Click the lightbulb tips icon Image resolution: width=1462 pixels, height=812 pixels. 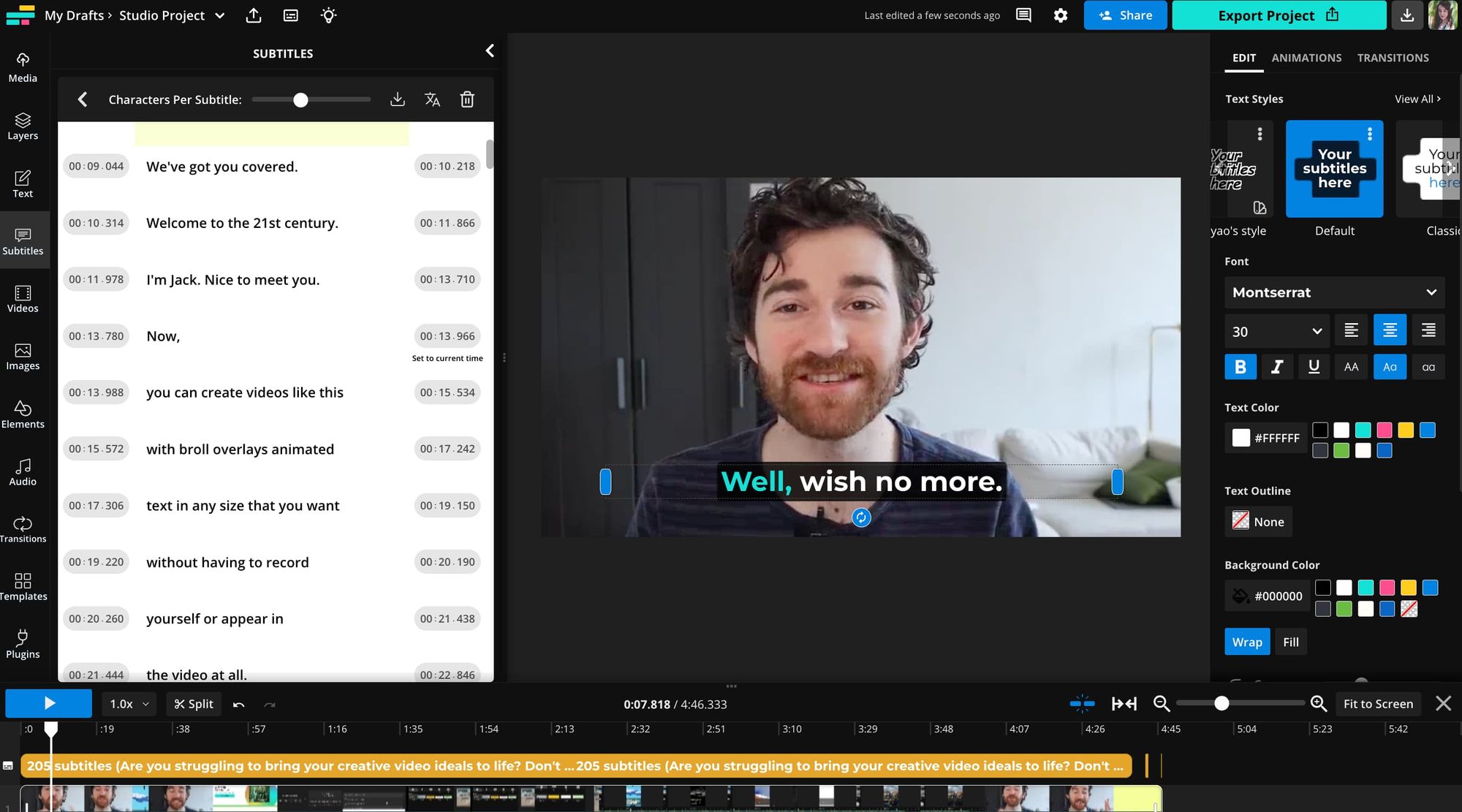[328, 15]
